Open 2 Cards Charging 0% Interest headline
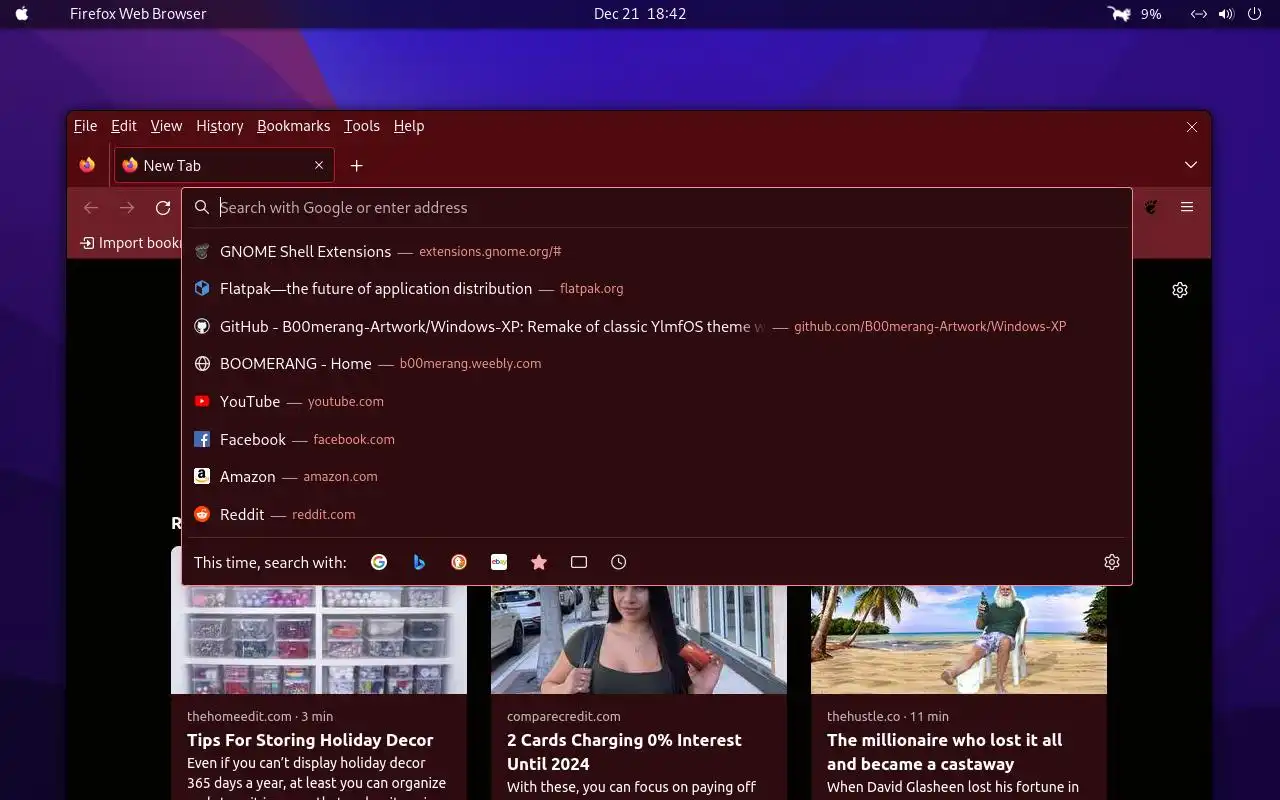 (624, 752)
